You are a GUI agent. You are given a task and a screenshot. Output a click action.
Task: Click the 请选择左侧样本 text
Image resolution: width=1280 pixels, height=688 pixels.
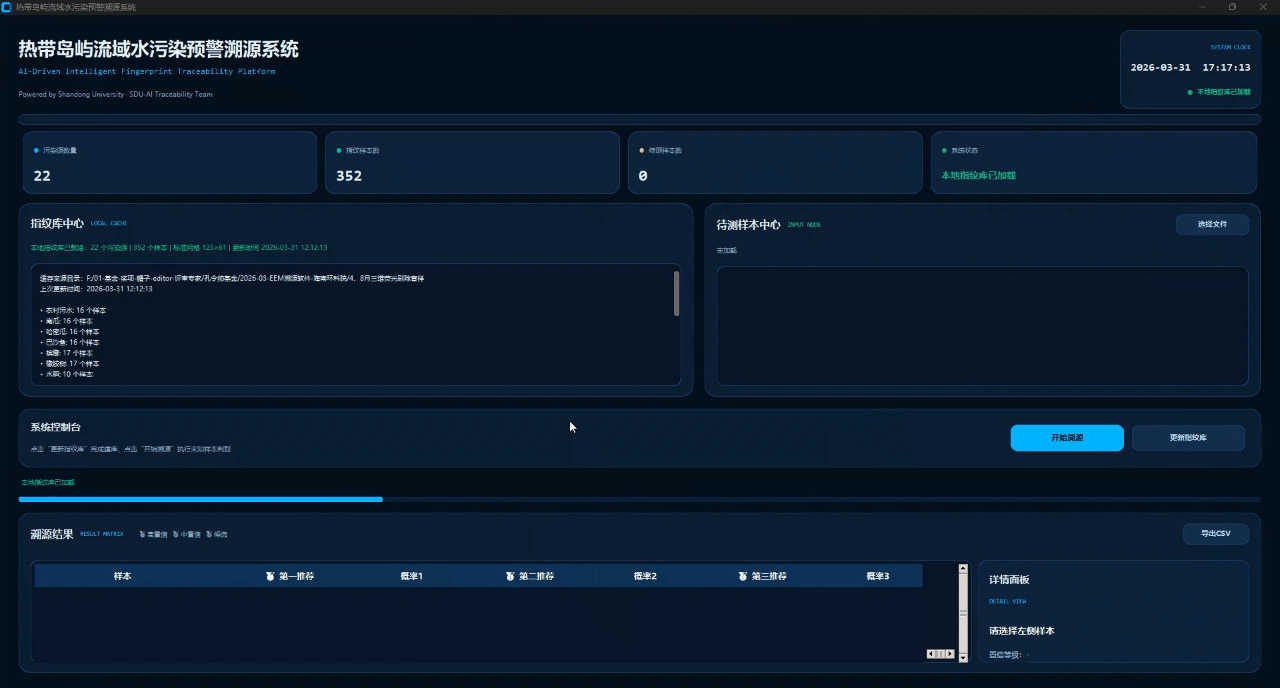pyautogui.click(x=1021, y=631)
